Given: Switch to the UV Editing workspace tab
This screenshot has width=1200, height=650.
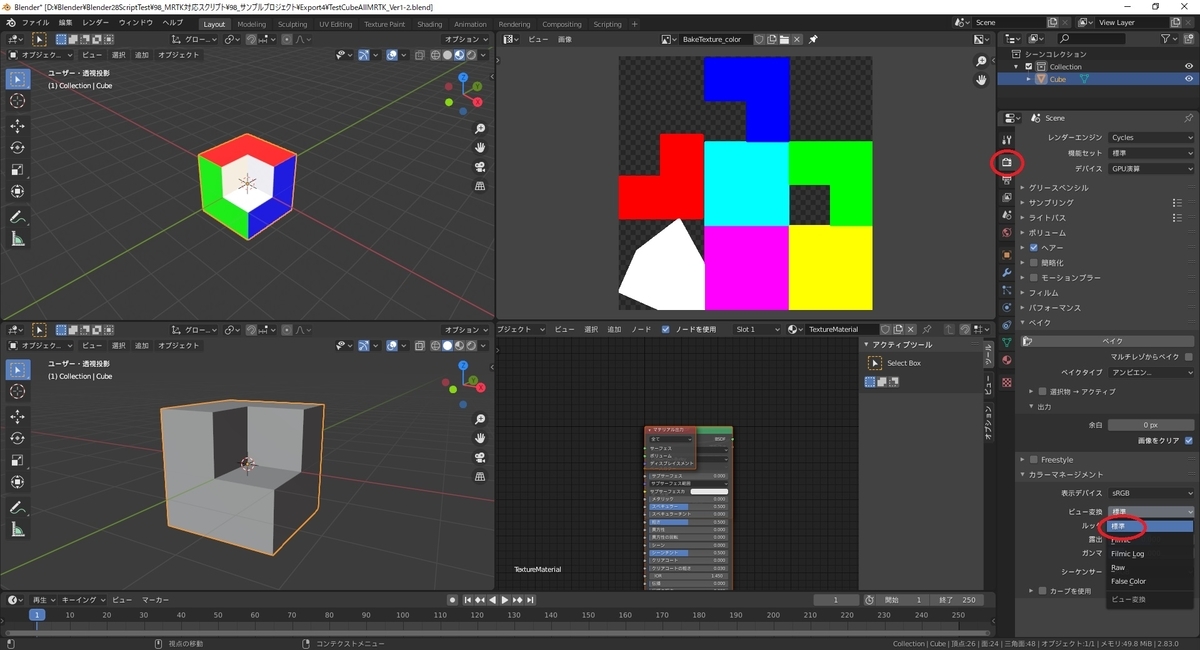Looking at the screenshot, I should [335, 24].
